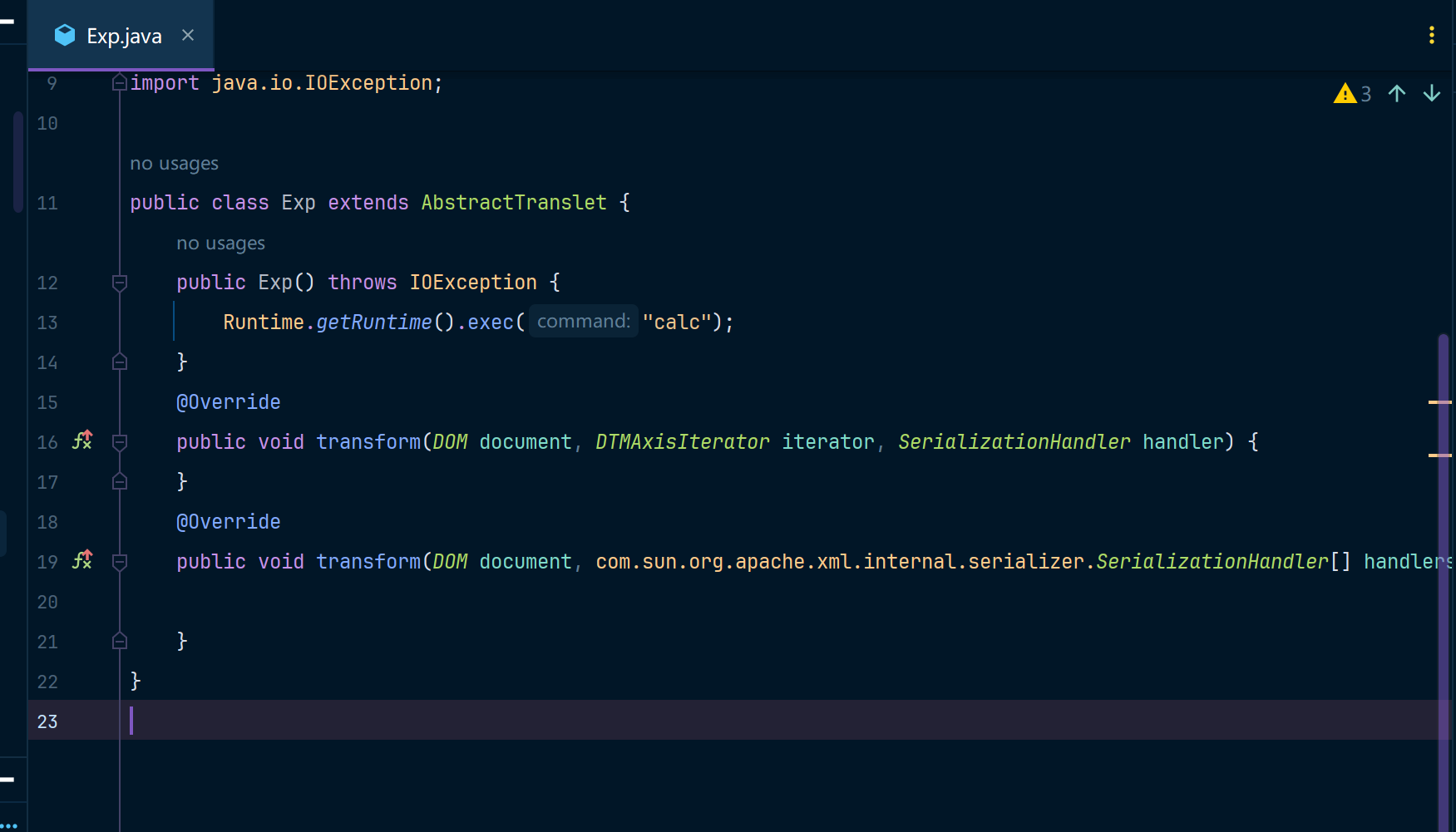The height and width of the screenshot is (832, 1456).
Task: Collapse the import block at line 9
Action: click(120, 83)
